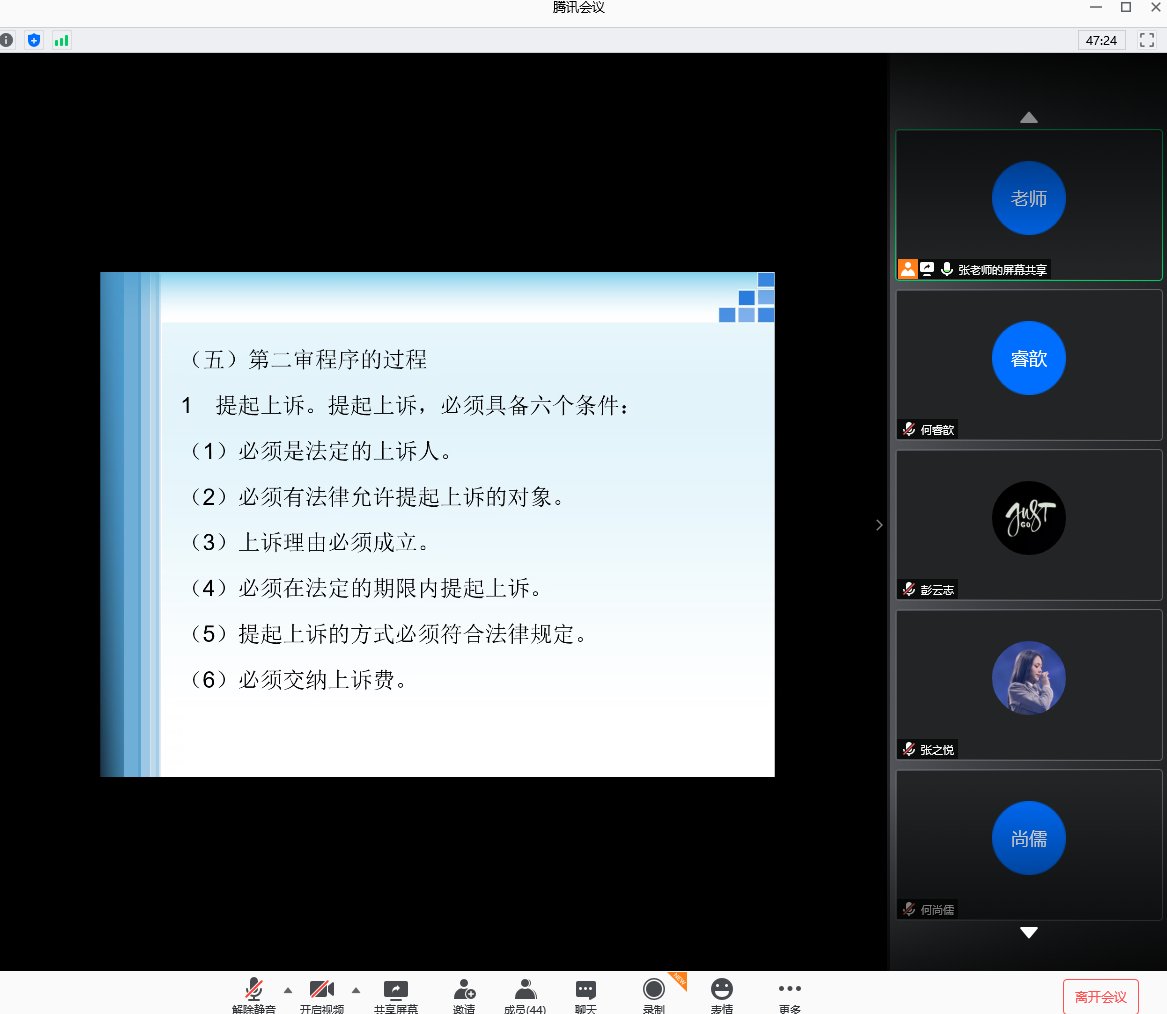Start recording with the 录制 button
The width and height of the screenshot is (1167, 1014).
point(653,996)
